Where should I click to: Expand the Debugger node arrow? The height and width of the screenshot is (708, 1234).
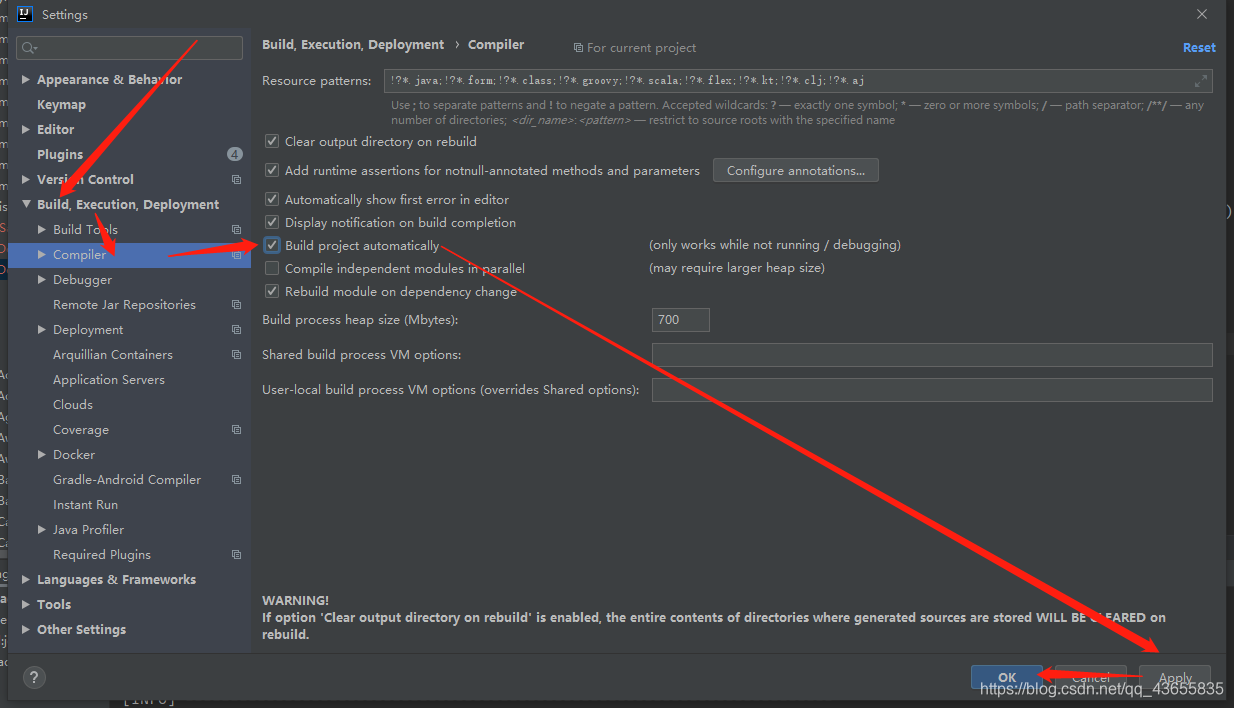[x=42, y=279]
